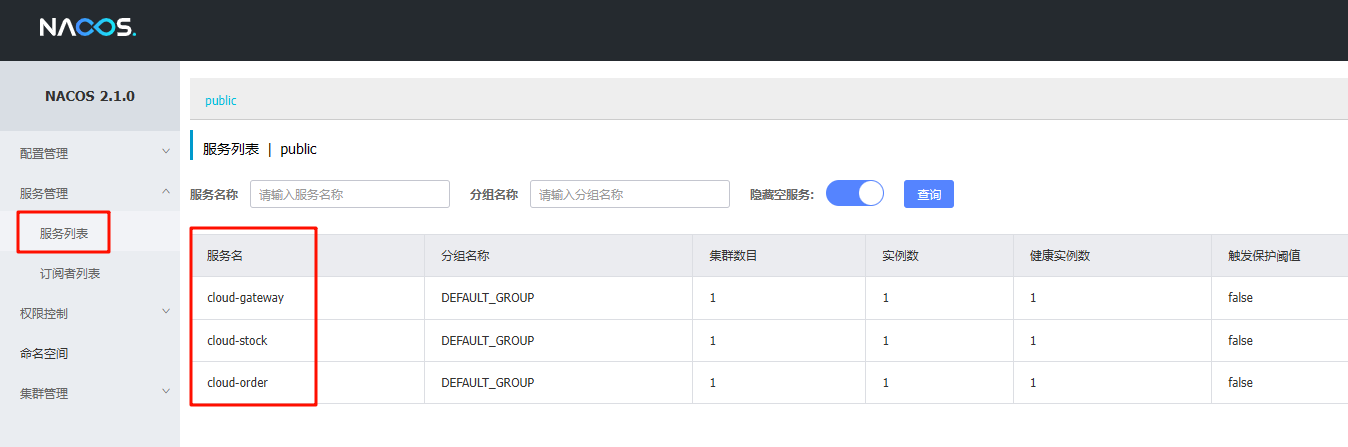
Task: Click the NACOS logo in header
Action: (x=87, y=28)
